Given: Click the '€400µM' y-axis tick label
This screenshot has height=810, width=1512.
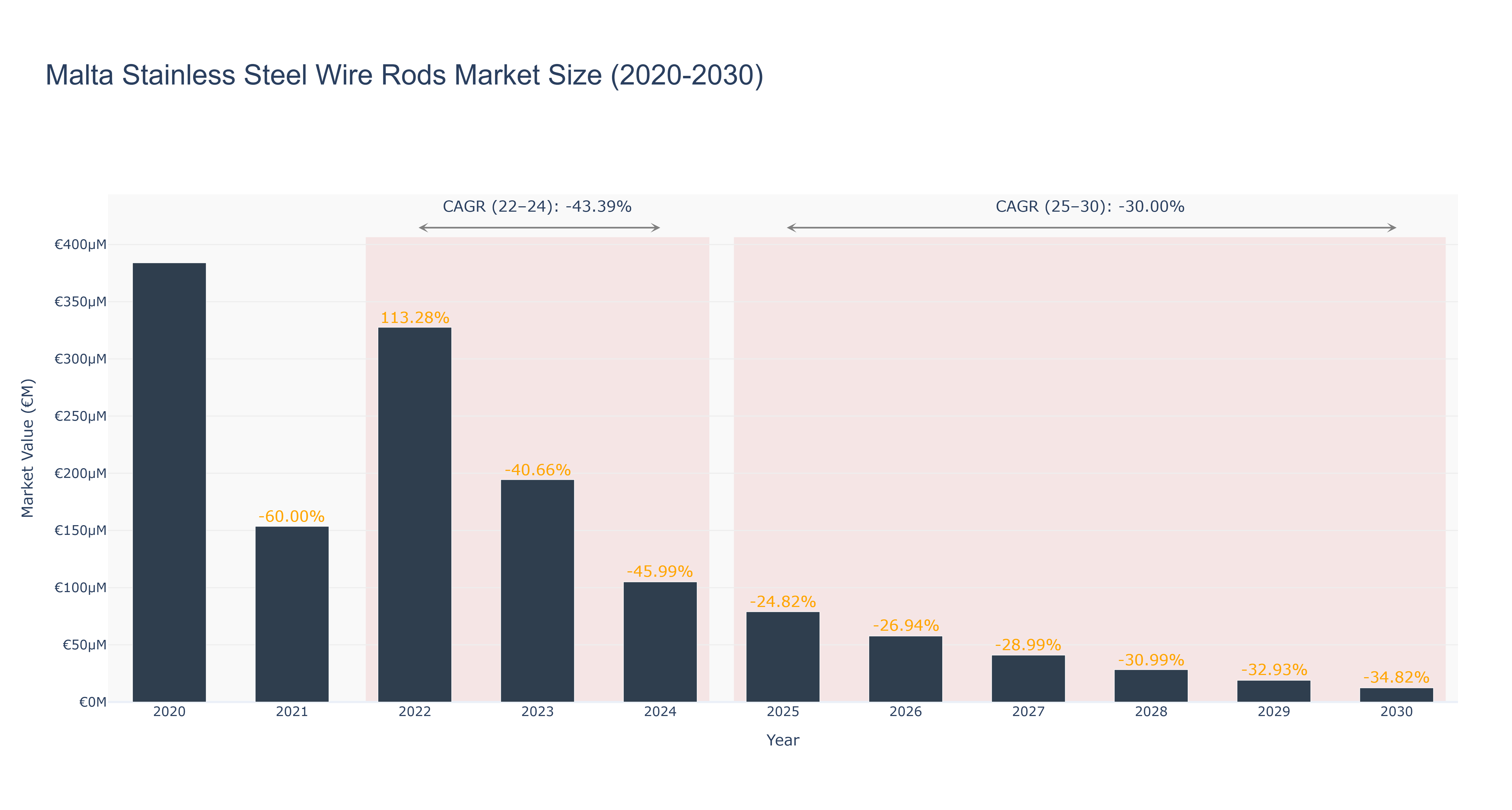Looking at the screenshot, I should pyautogui.click(x=80, y=245).
